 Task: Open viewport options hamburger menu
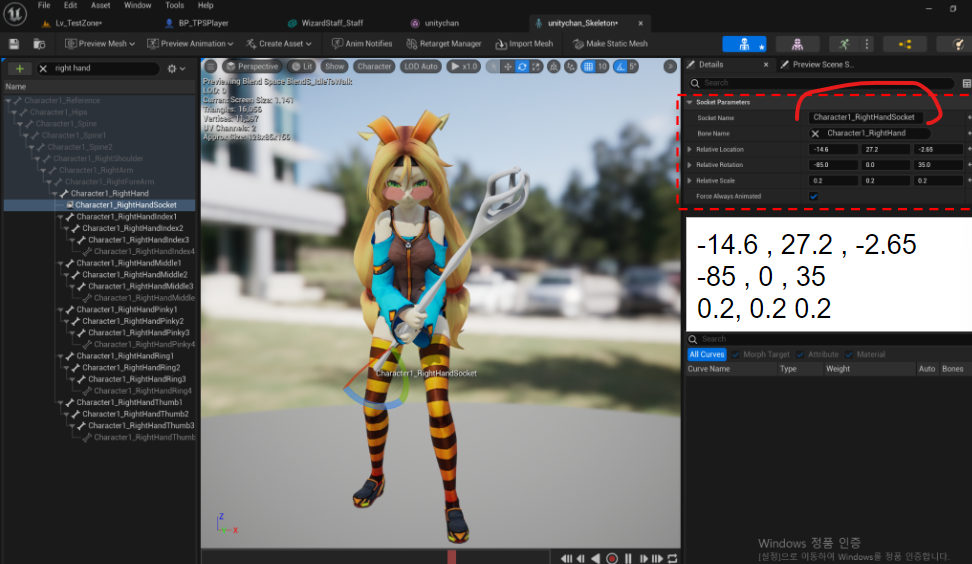(211, 66)
